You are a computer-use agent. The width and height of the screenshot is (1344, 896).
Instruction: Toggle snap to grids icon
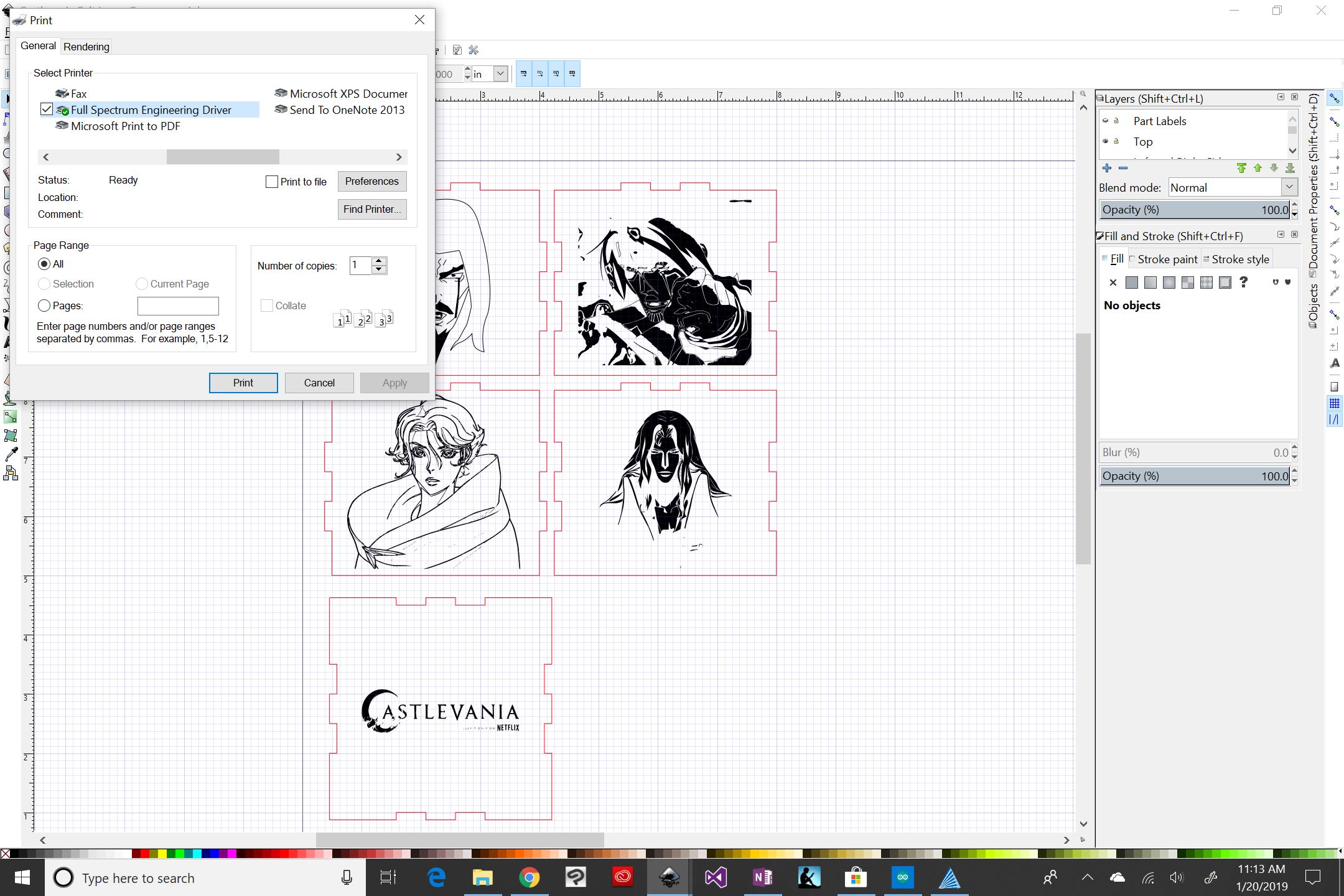tap(1334, 403)
